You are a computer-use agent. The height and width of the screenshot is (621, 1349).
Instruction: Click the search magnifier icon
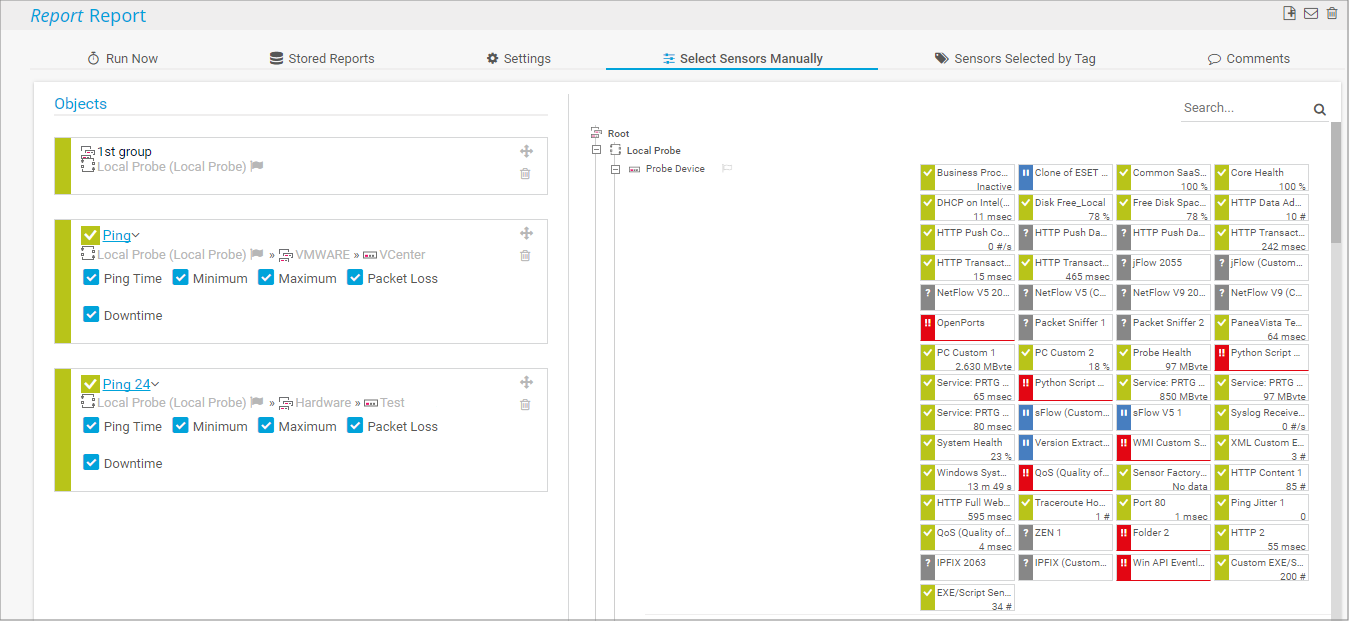[1319, 110]
